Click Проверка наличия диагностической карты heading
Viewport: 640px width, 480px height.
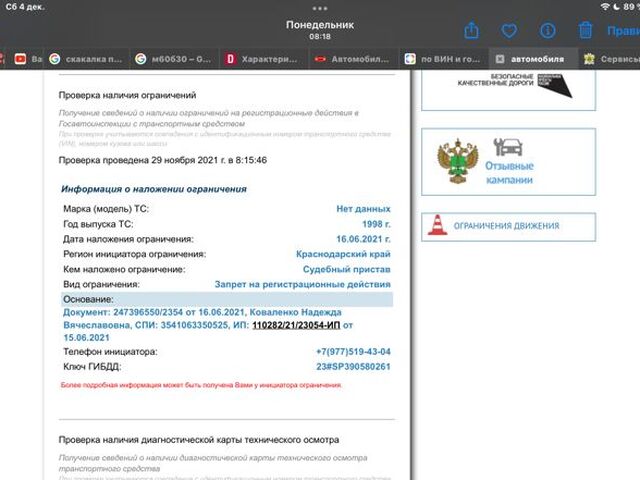coord(199,440)
